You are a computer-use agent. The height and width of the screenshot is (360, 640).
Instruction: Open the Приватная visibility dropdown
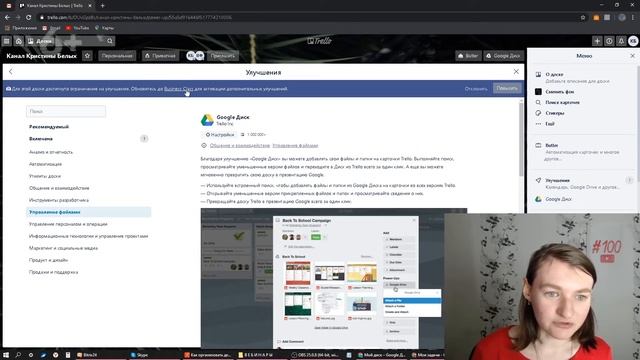(160, 56)
